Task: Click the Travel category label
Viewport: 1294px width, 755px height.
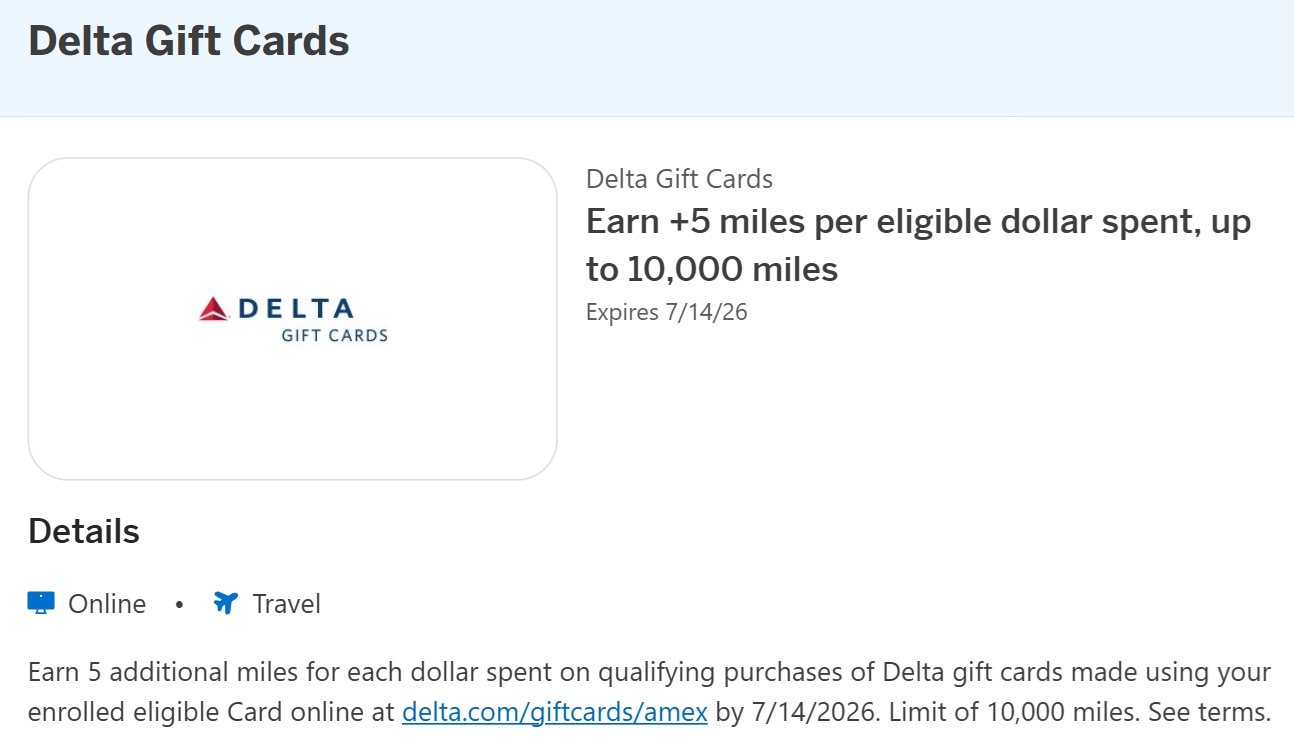Action: tap(287, 603)
